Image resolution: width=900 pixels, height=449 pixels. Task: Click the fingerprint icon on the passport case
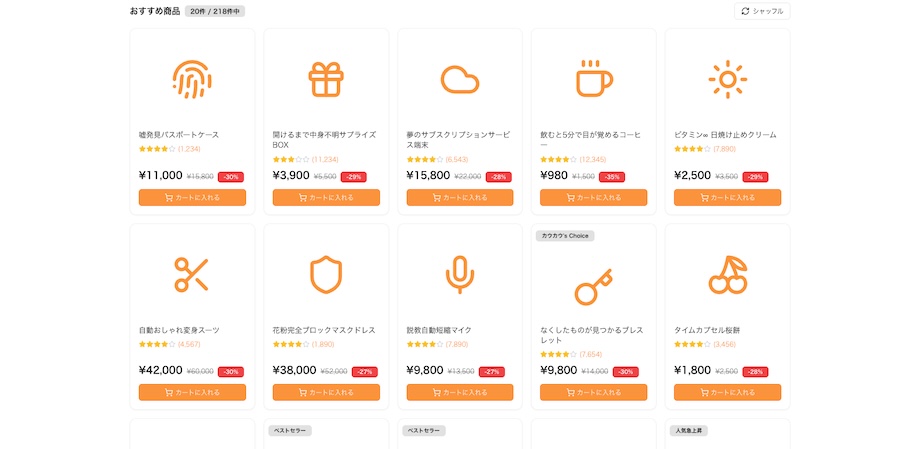point(192,79)
